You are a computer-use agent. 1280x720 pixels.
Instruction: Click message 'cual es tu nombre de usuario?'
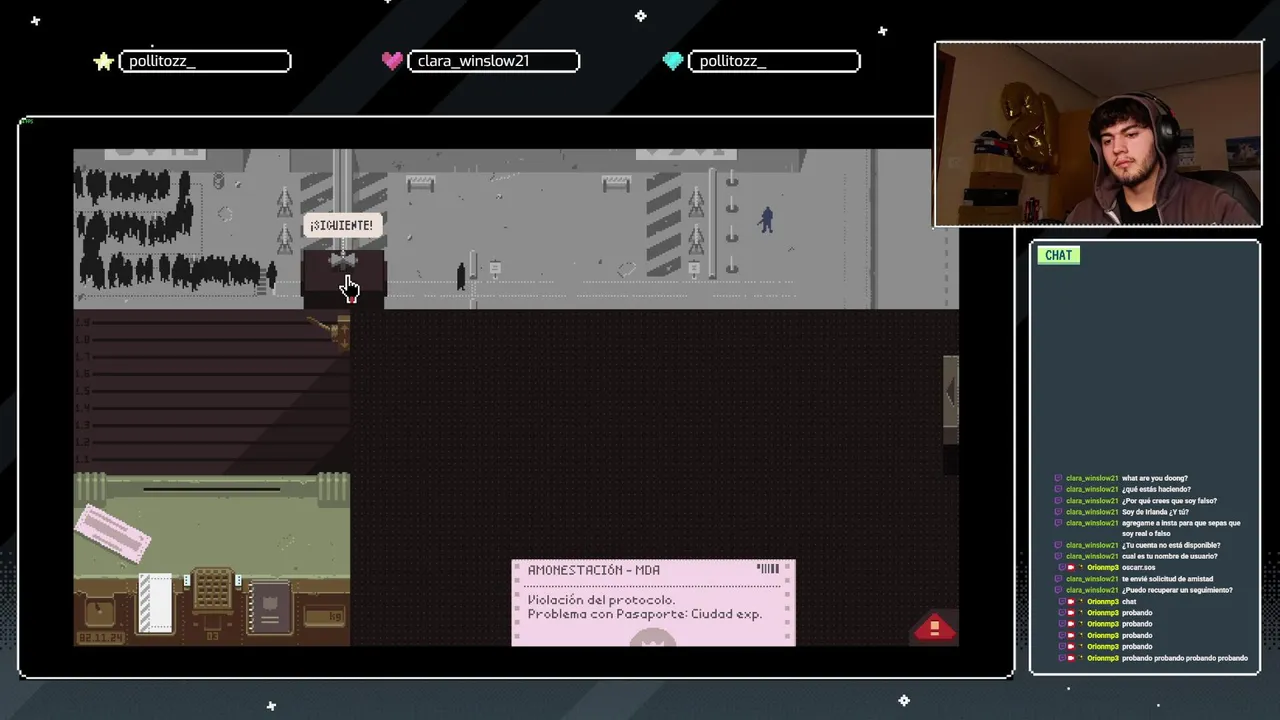tap(1169, 556)
